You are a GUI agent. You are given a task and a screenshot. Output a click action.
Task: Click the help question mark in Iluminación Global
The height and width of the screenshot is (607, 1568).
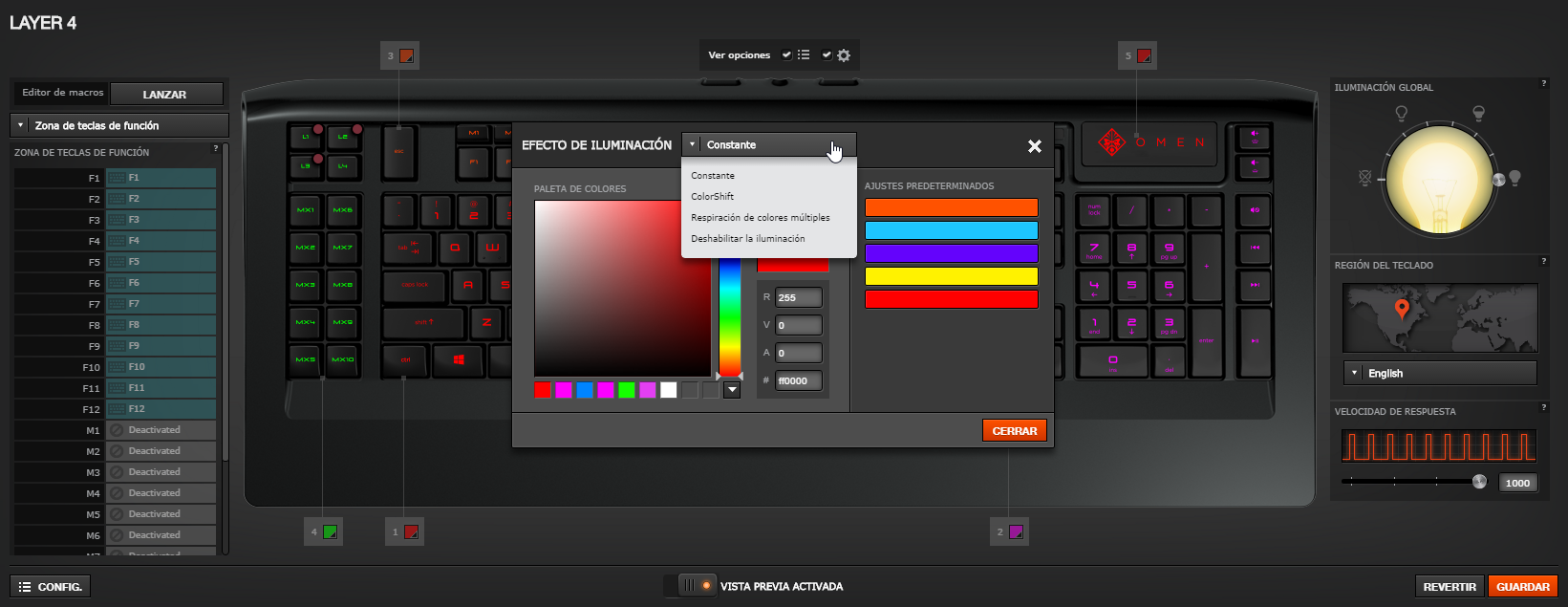pos(1543,84)
